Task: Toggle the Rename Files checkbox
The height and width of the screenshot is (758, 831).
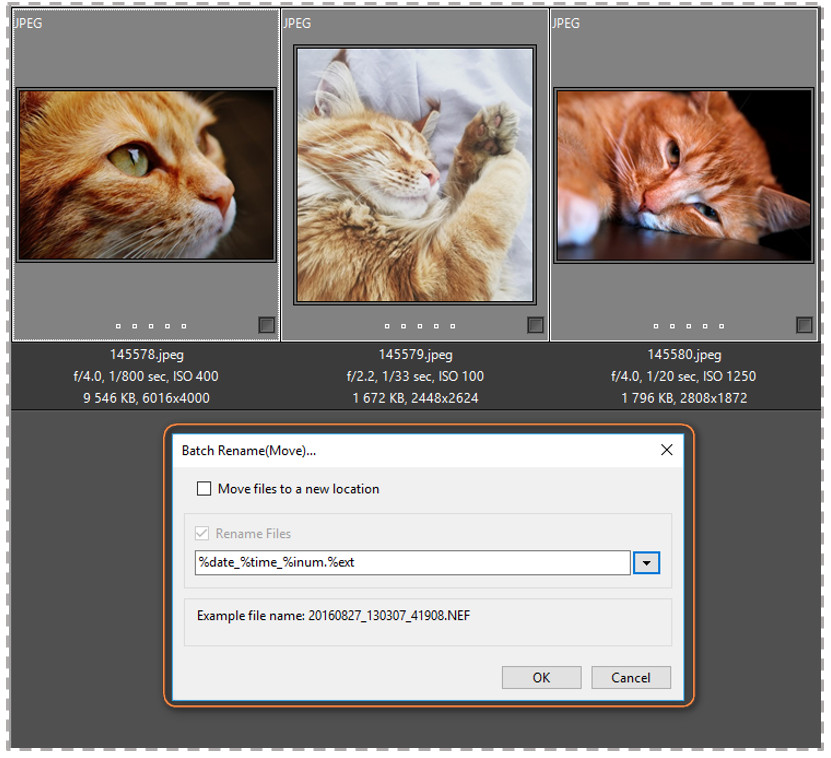Action: pos(202,533)
